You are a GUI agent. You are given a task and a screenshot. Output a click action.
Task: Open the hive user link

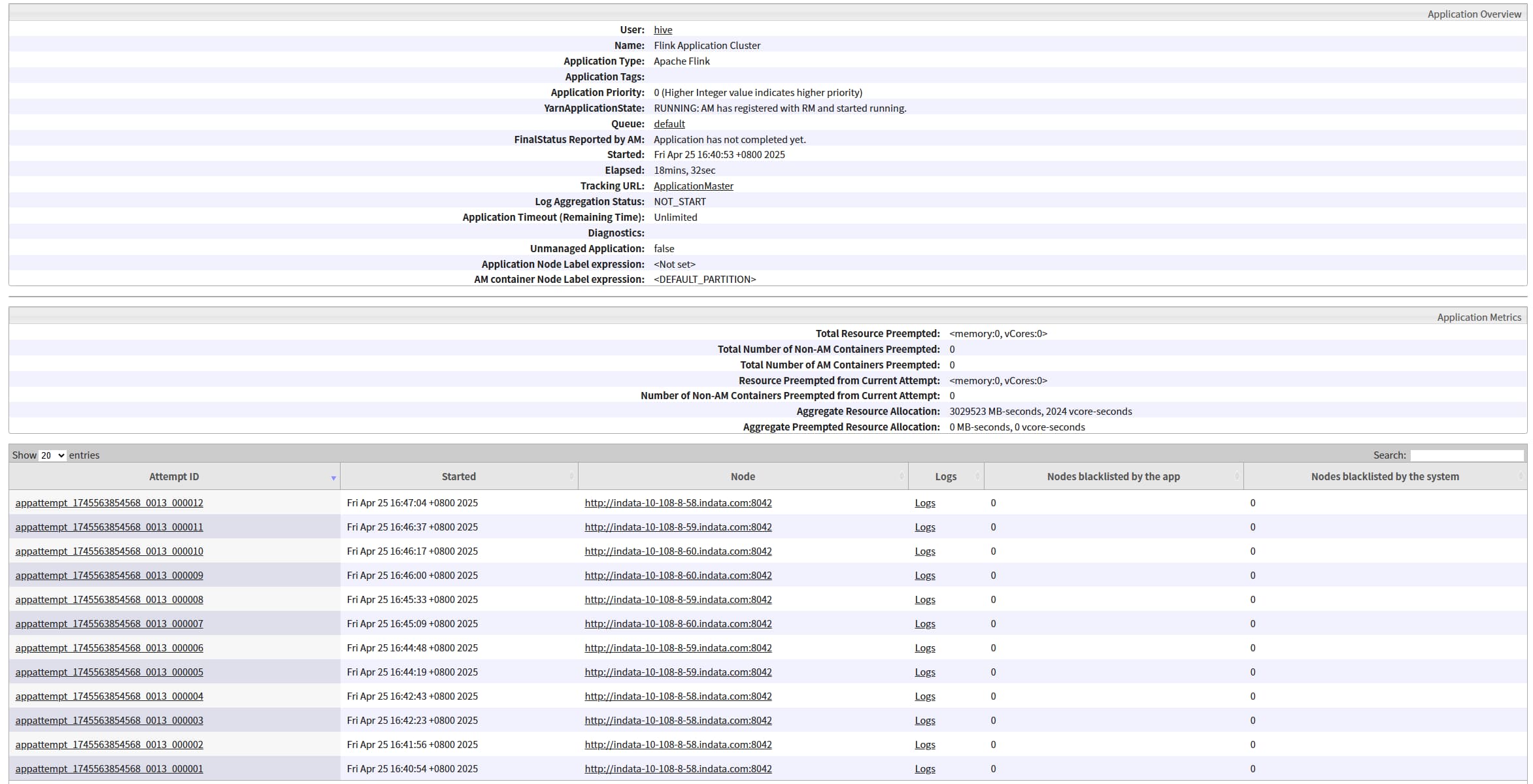pos(662,30)
